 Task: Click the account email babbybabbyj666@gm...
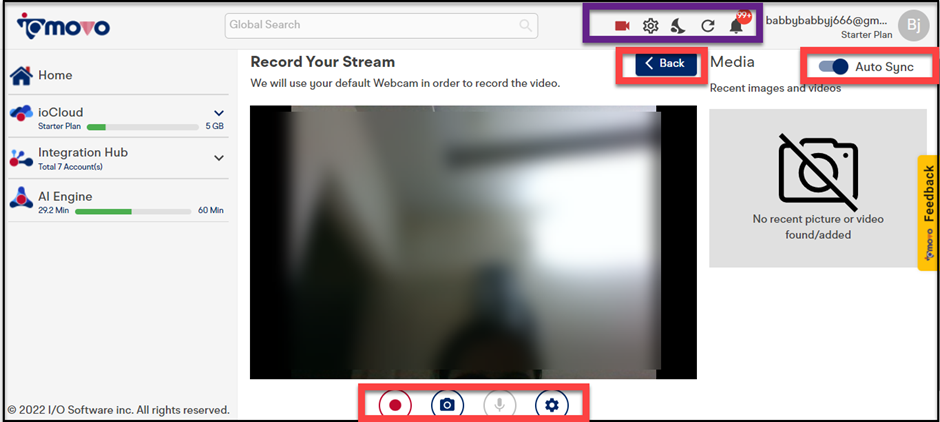click(x=829, y=20)
